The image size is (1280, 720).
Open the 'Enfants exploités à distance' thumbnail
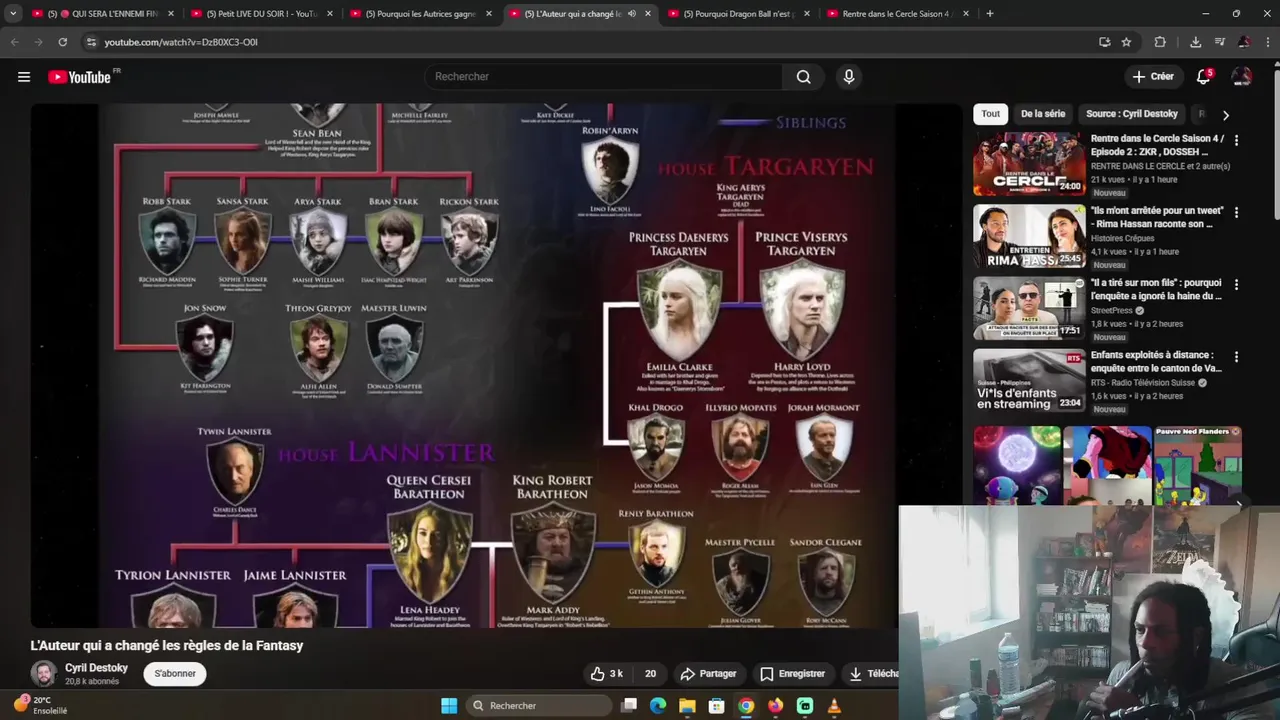pos(1029,380)
